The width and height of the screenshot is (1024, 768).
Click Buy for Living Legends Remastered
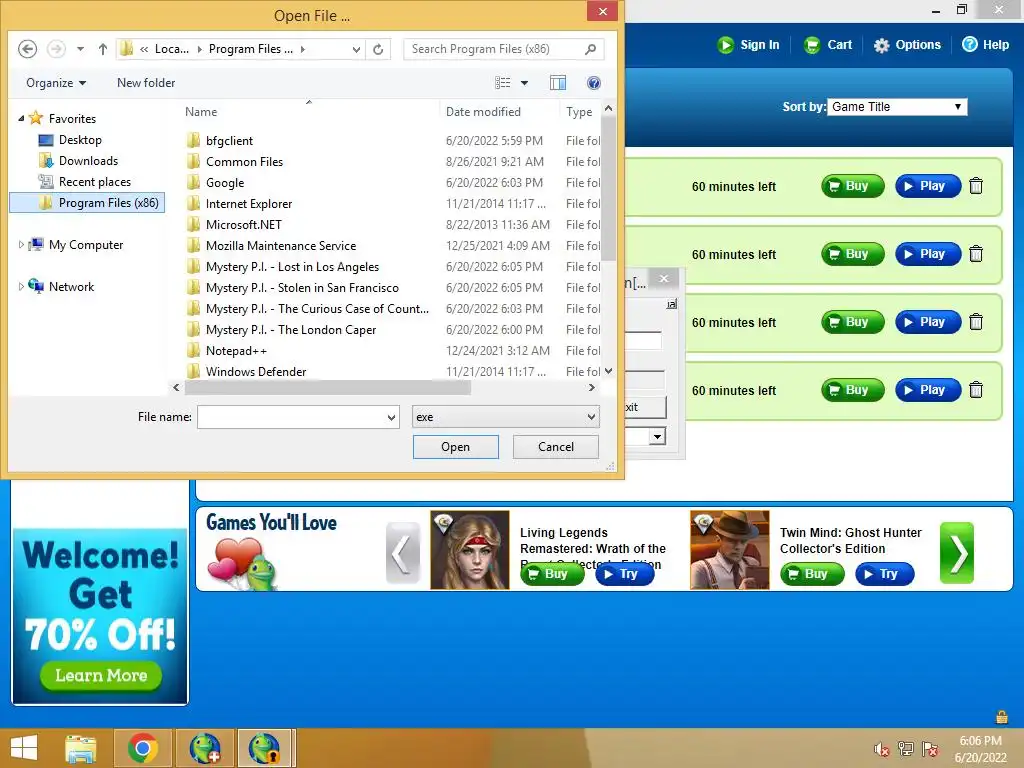pos(552,574)
